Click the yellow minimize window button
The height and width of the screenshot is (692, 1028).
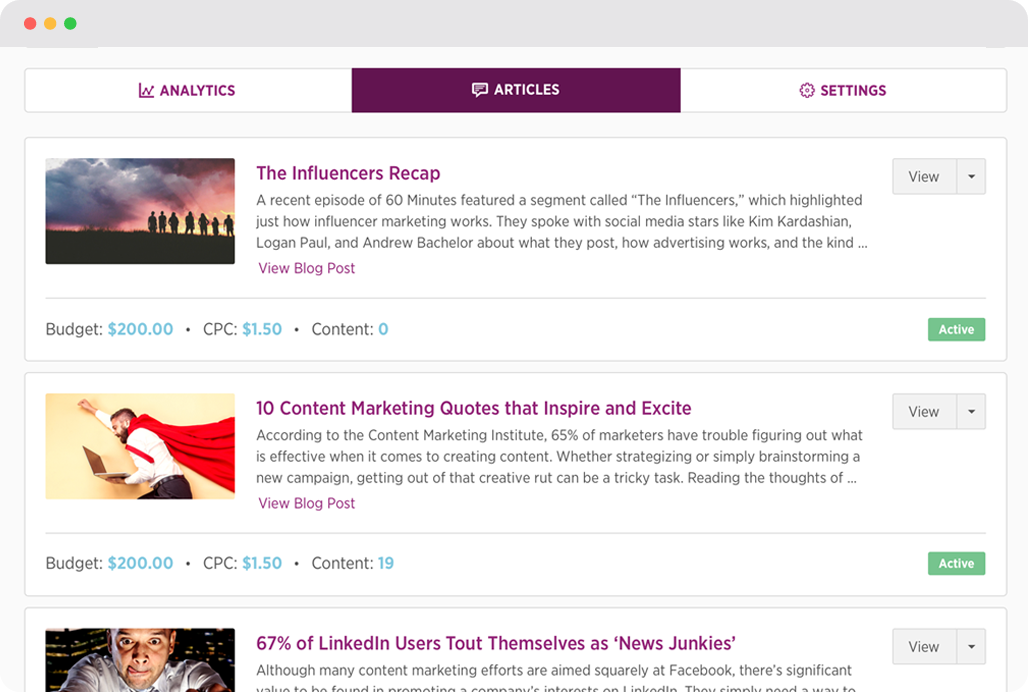[50, 24]
